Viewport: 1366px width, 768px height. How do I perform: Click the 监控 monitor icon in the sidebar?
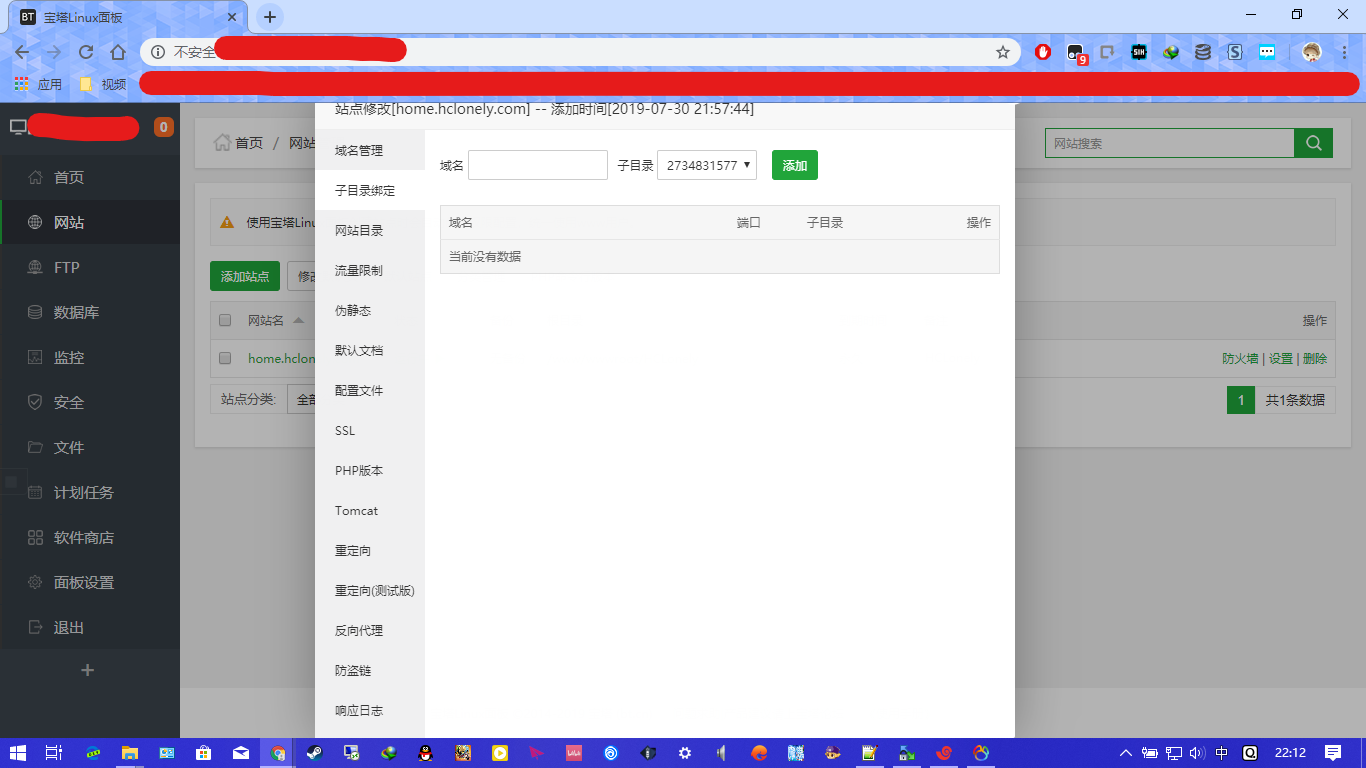35,358
